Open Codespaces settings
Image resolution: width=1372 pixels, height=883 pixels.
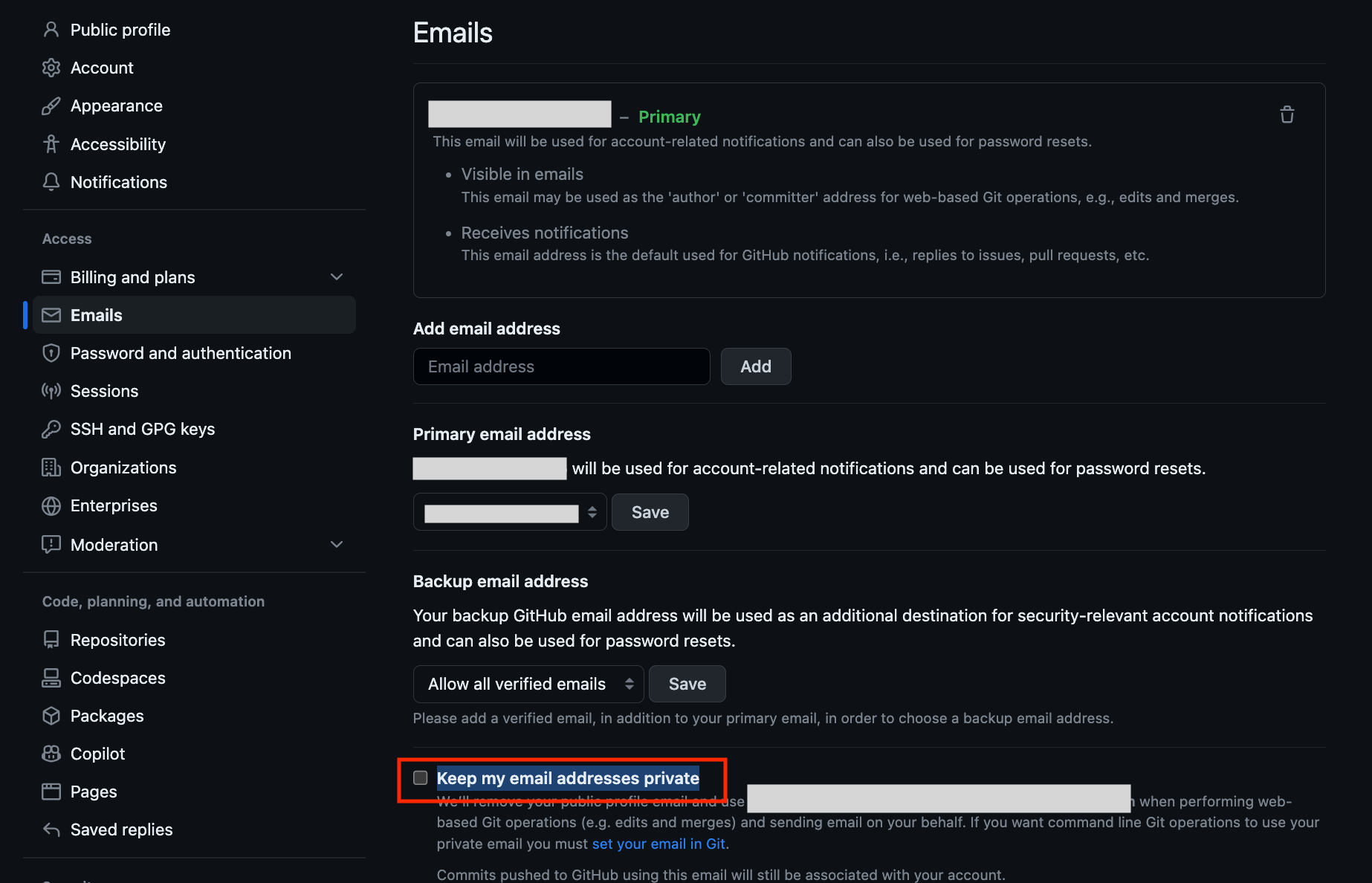(x=118, y=678)
